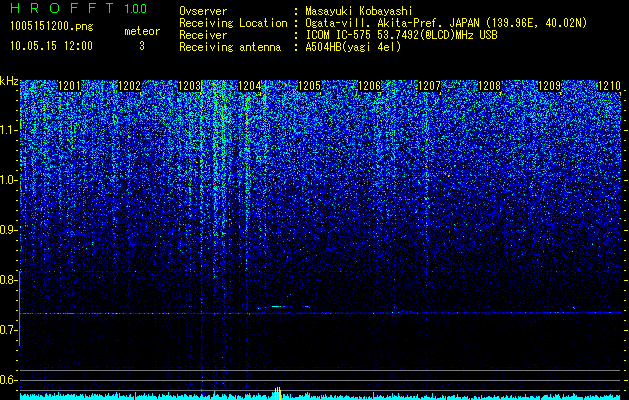Image resolution: width=629 pixels, height=400 pixels.
Task: Select the meteor count value 3
Action: 142,46
